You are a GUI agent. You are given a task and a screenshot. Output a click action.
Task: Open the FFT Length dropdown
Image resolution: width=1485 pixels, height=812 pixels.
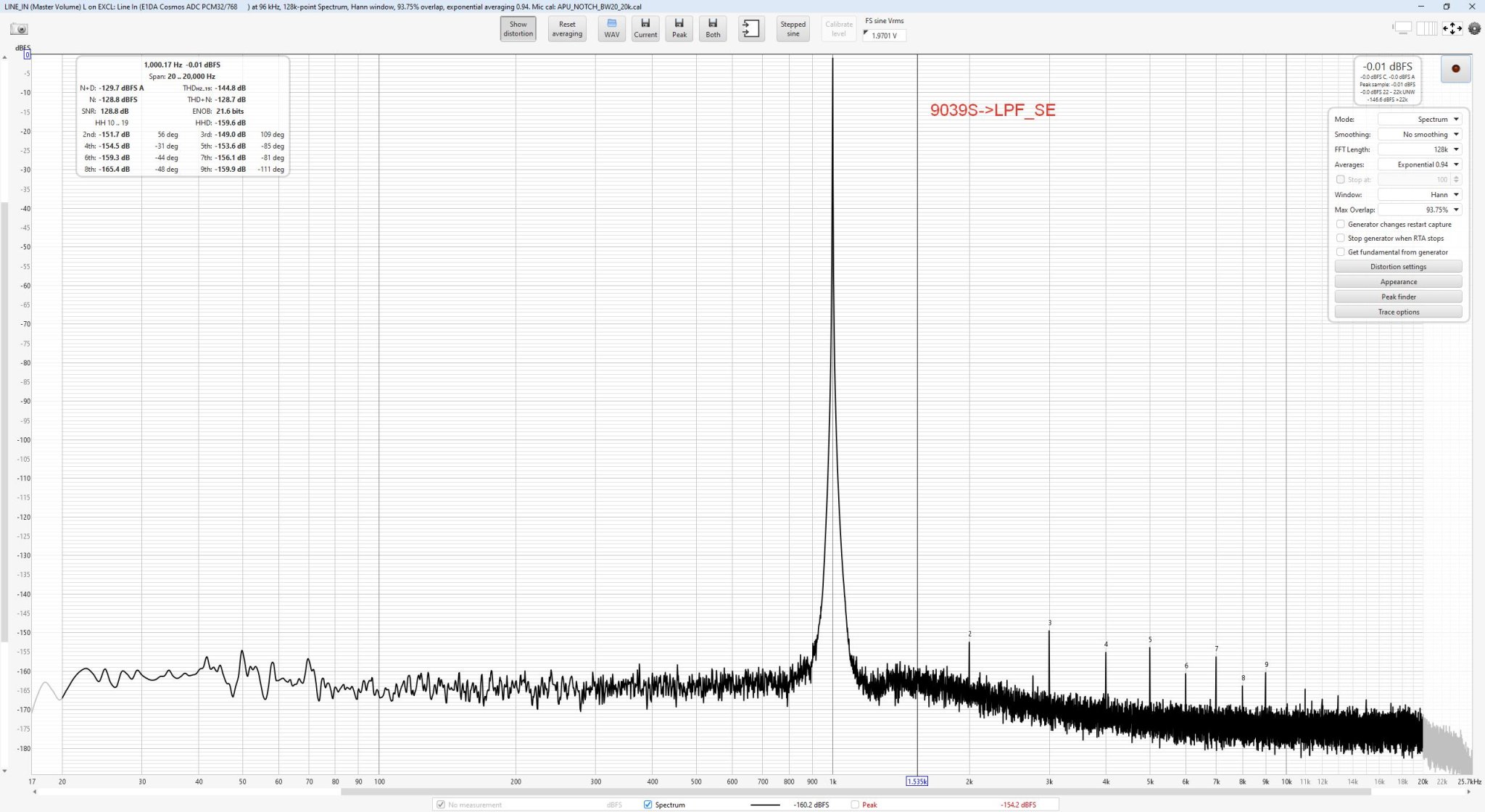[x=1420, y=149]
